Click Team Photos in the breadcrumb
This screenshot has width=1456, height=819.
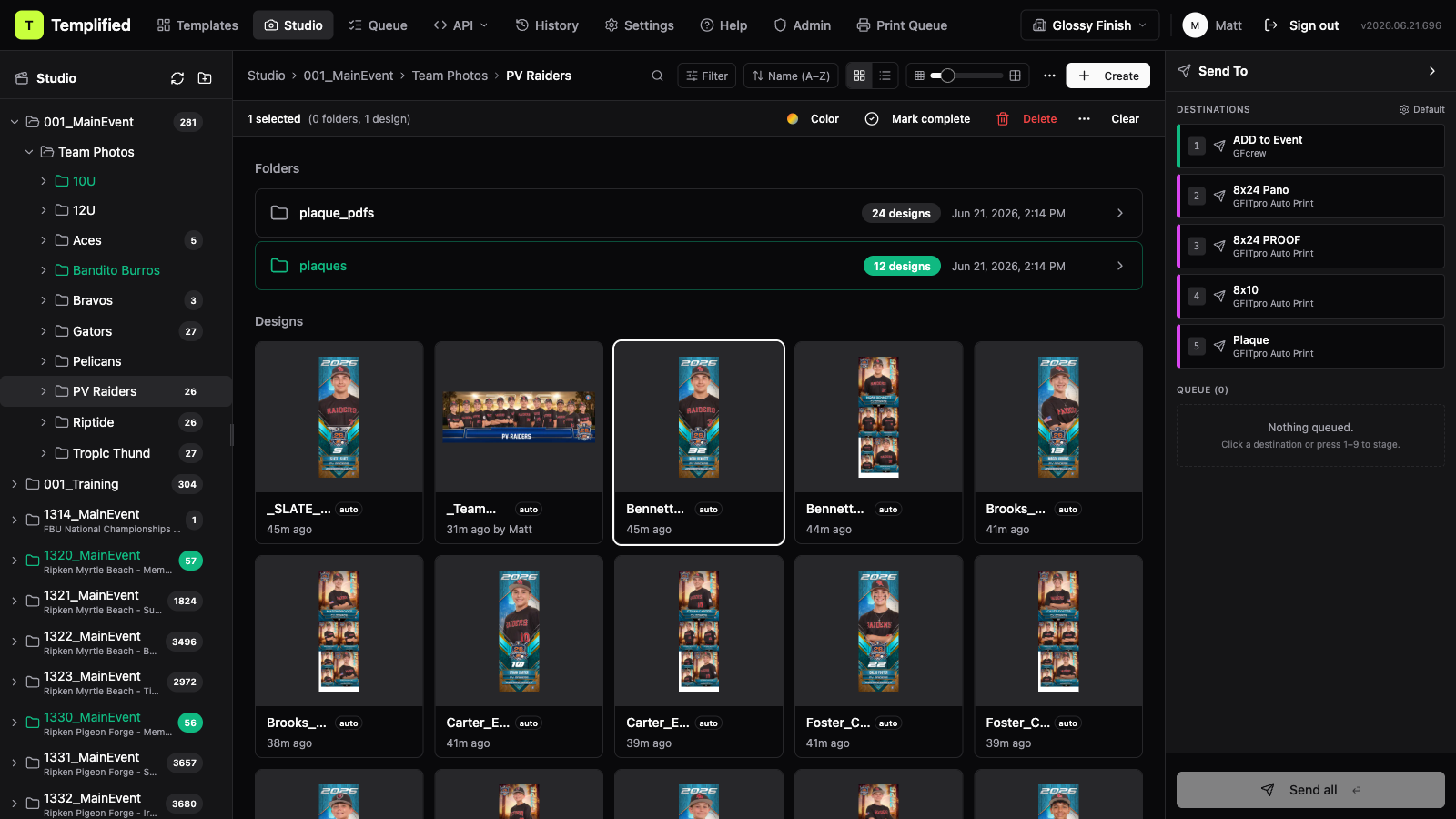click(450, 76)
